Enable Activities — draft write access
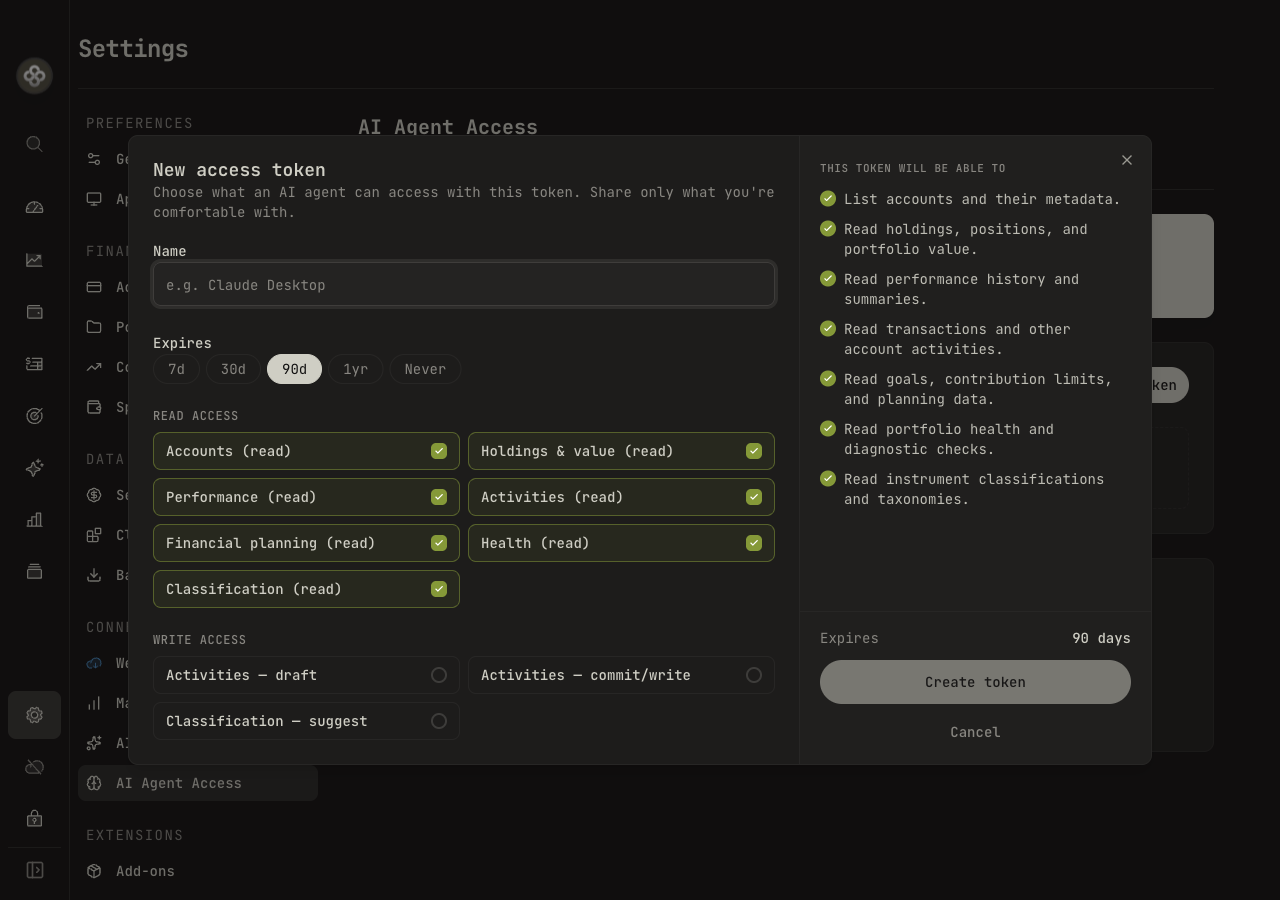Viewport: 1280px width, 900px height. point(439,675)
